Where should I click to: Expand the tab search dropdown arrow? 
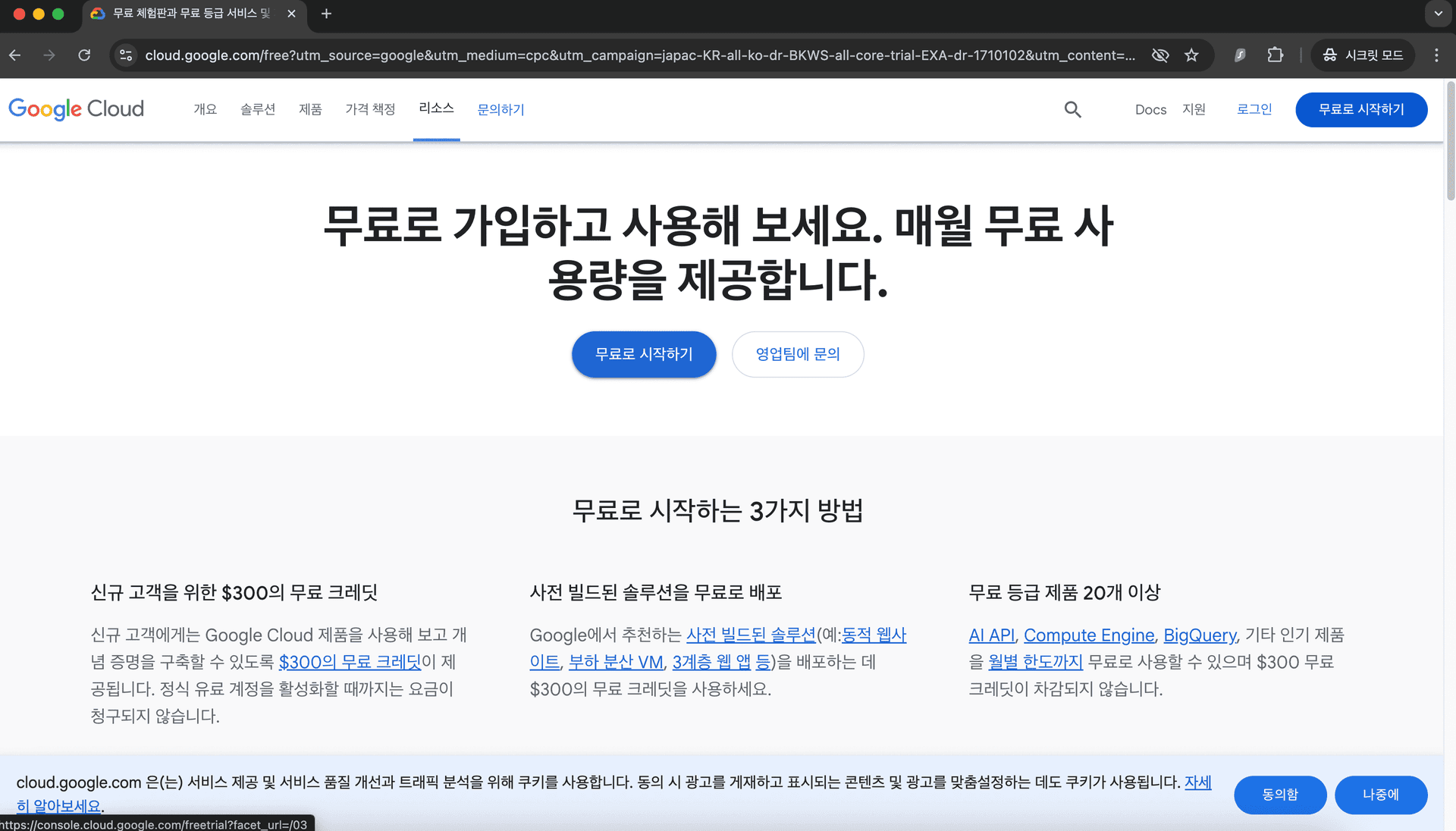coord(1438,14)
